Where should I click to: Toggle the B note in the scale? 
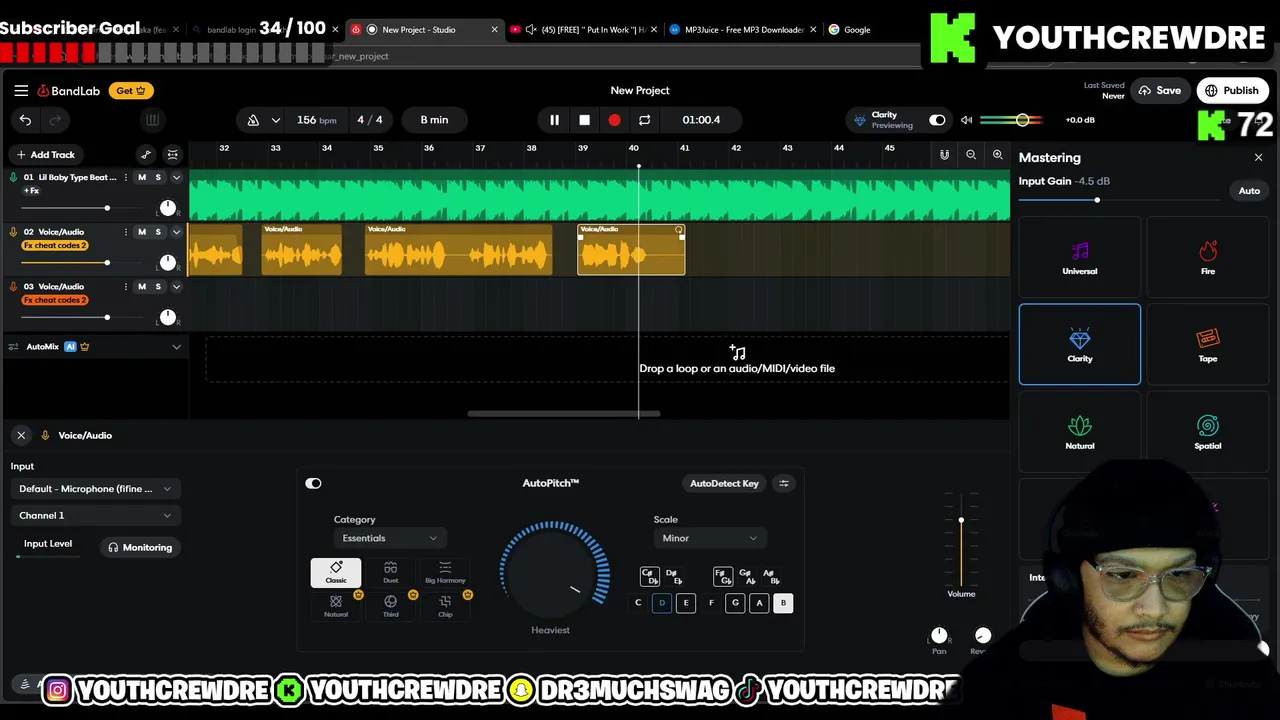coord(783,603)
